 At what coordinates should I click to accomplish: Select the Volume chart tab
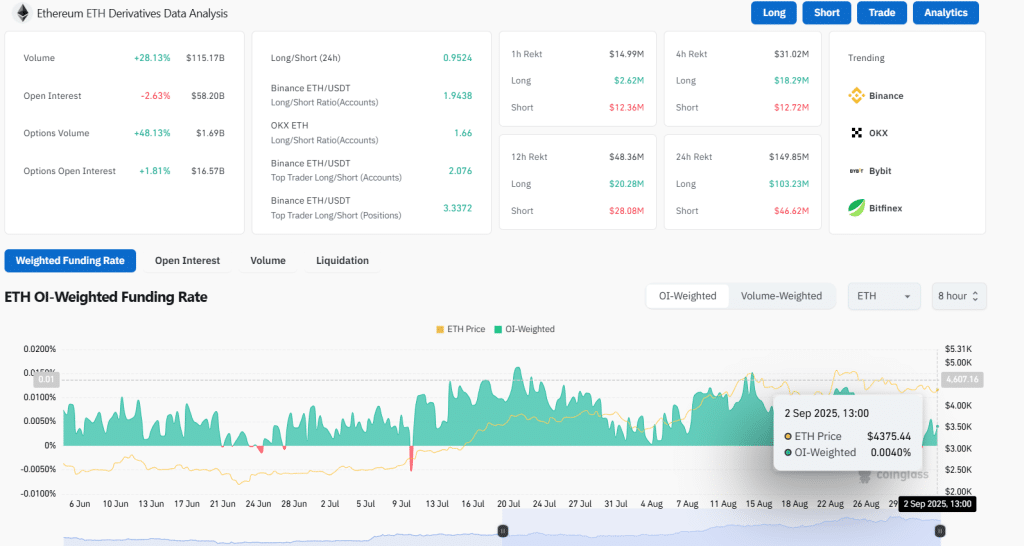(x=268, y=261)
